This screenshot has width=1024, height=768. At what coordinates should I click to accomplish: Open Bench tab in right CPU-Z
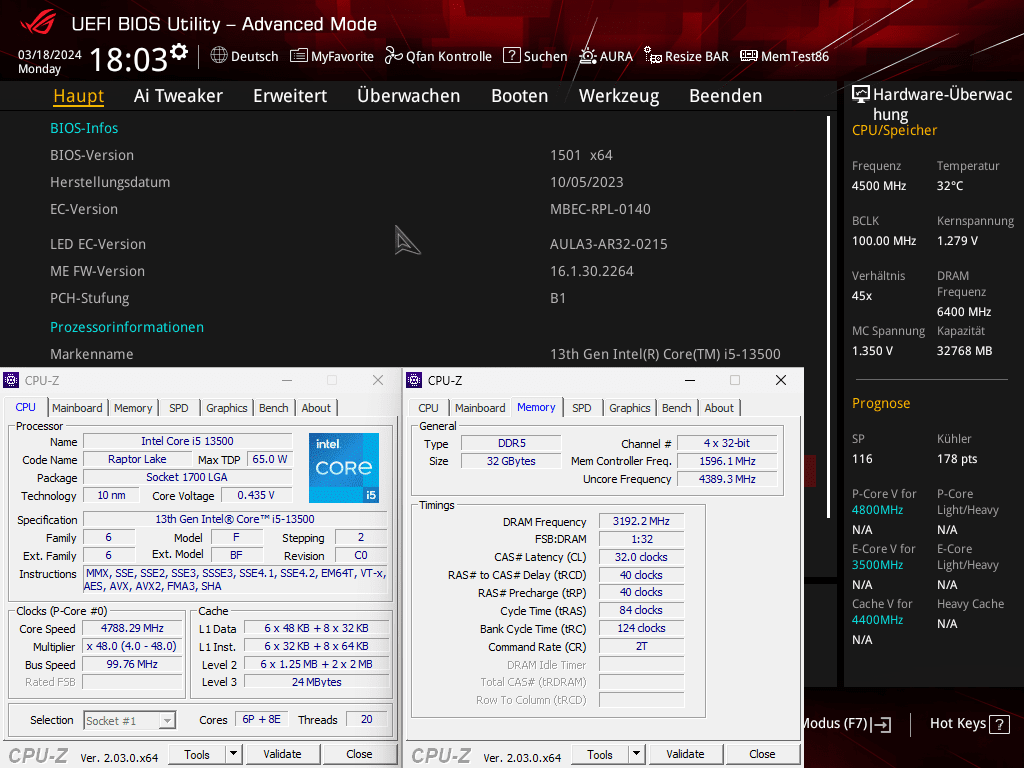677,408
